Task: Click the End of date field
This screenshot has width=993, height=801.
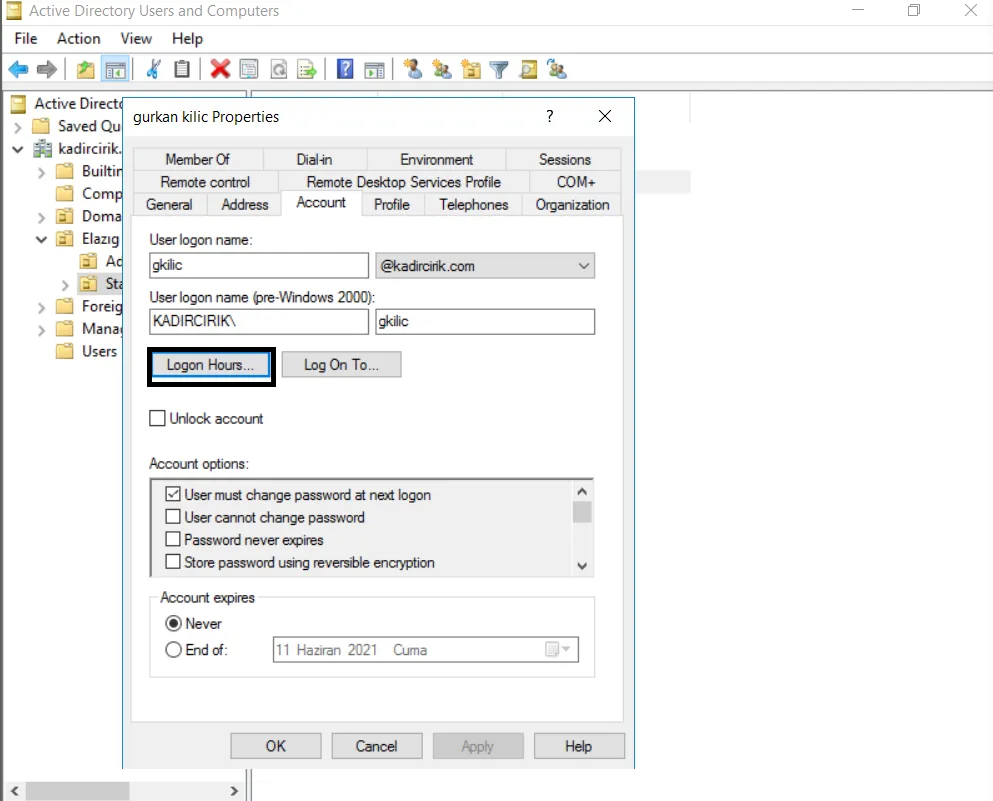Action: (x=426, y=650)
